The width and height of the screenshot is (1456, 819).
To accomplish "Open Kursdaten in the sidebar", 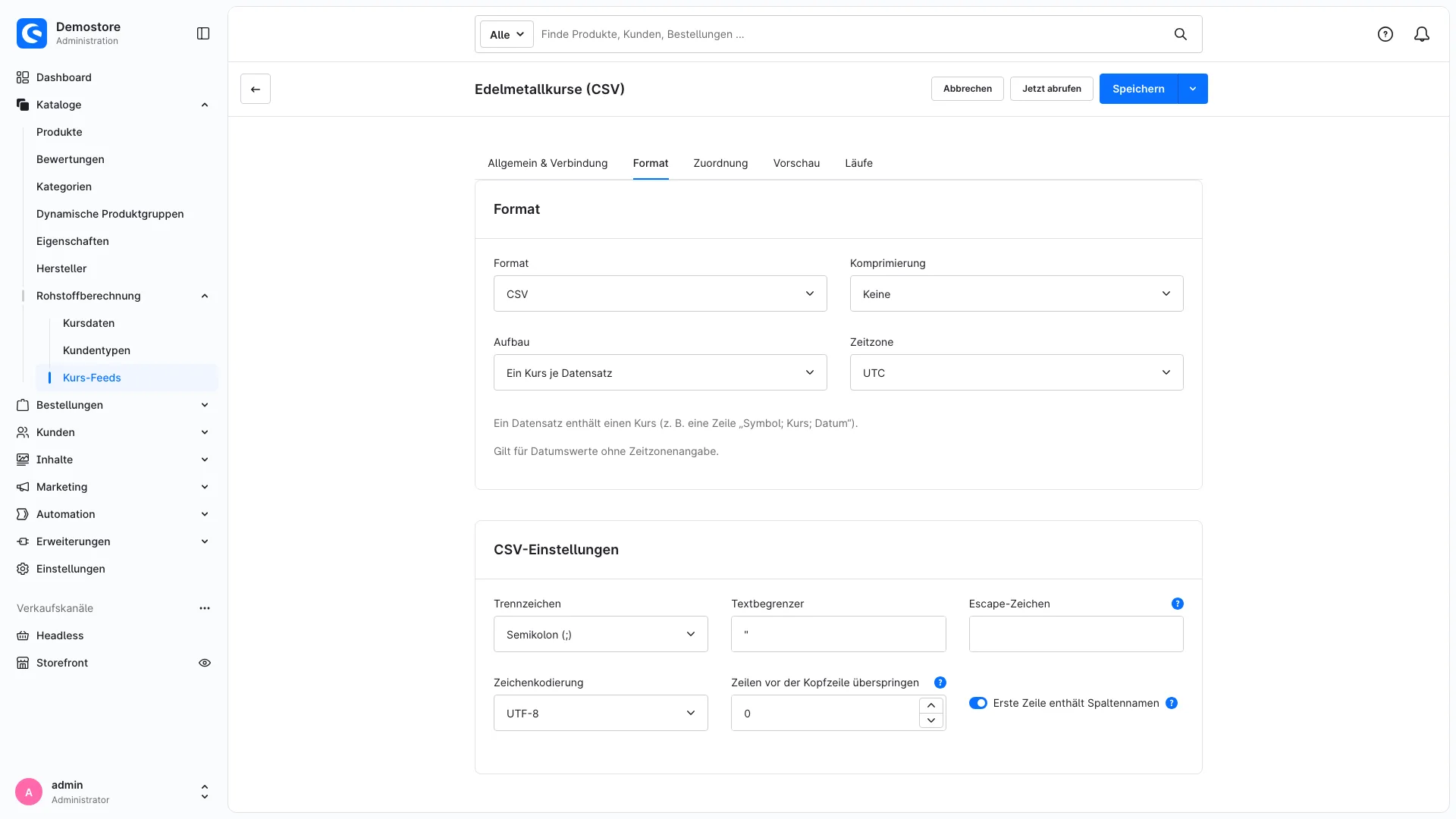I will pos(89,323).
